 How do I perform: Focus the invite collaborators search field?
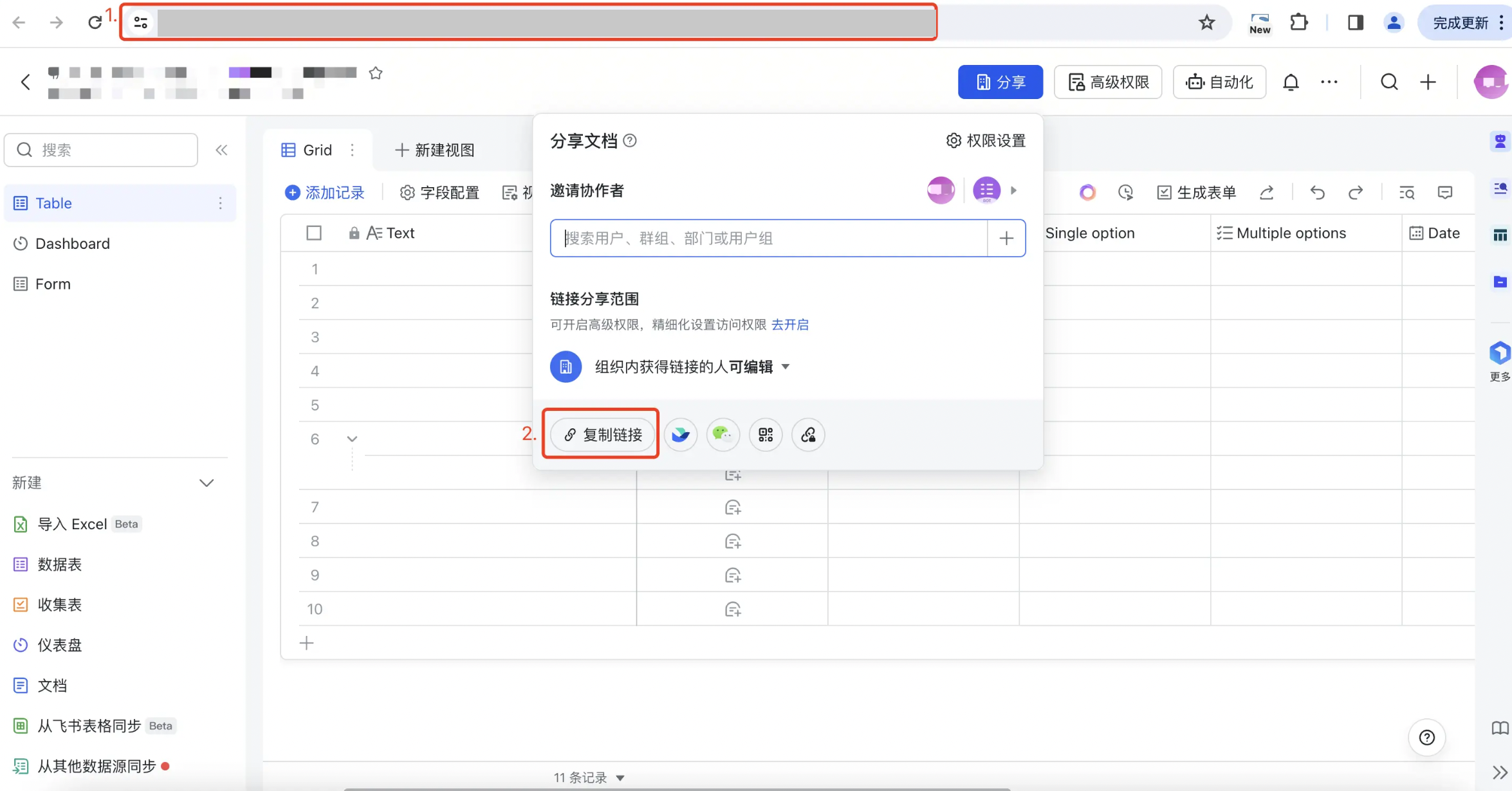[769, 238]
